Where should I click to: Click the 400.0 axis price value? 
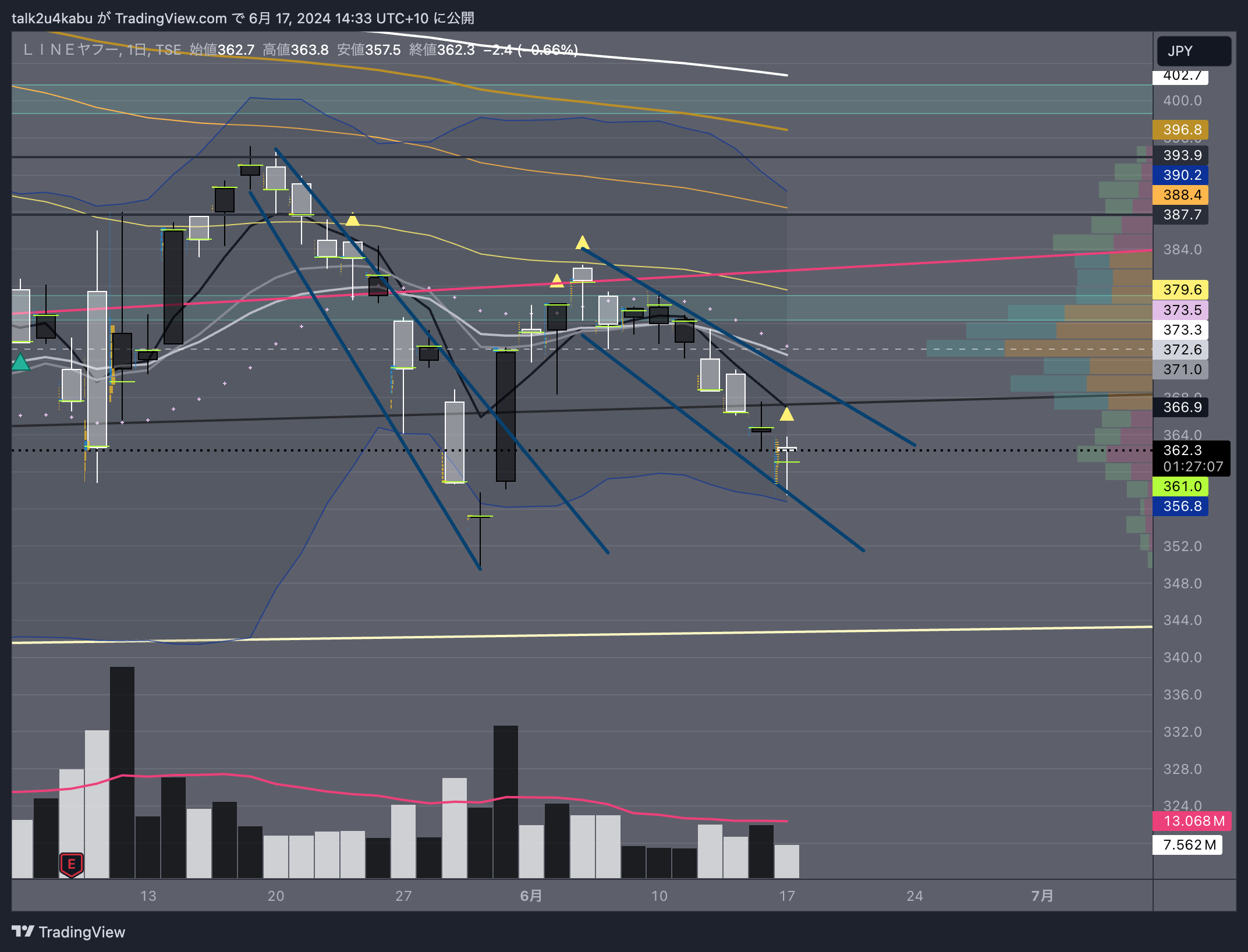tap(1182, 101)
